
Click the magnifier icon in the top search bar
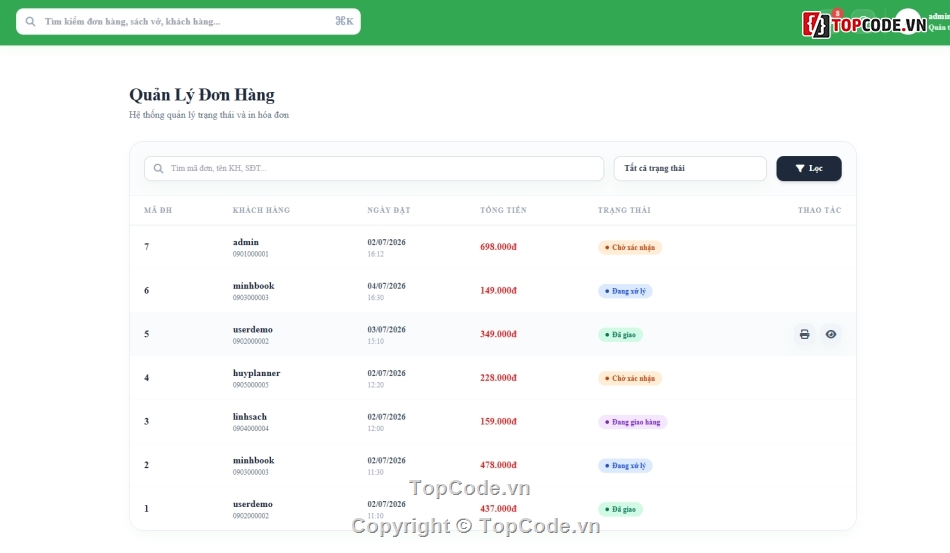pyautogui.click(x=30, y=21)
